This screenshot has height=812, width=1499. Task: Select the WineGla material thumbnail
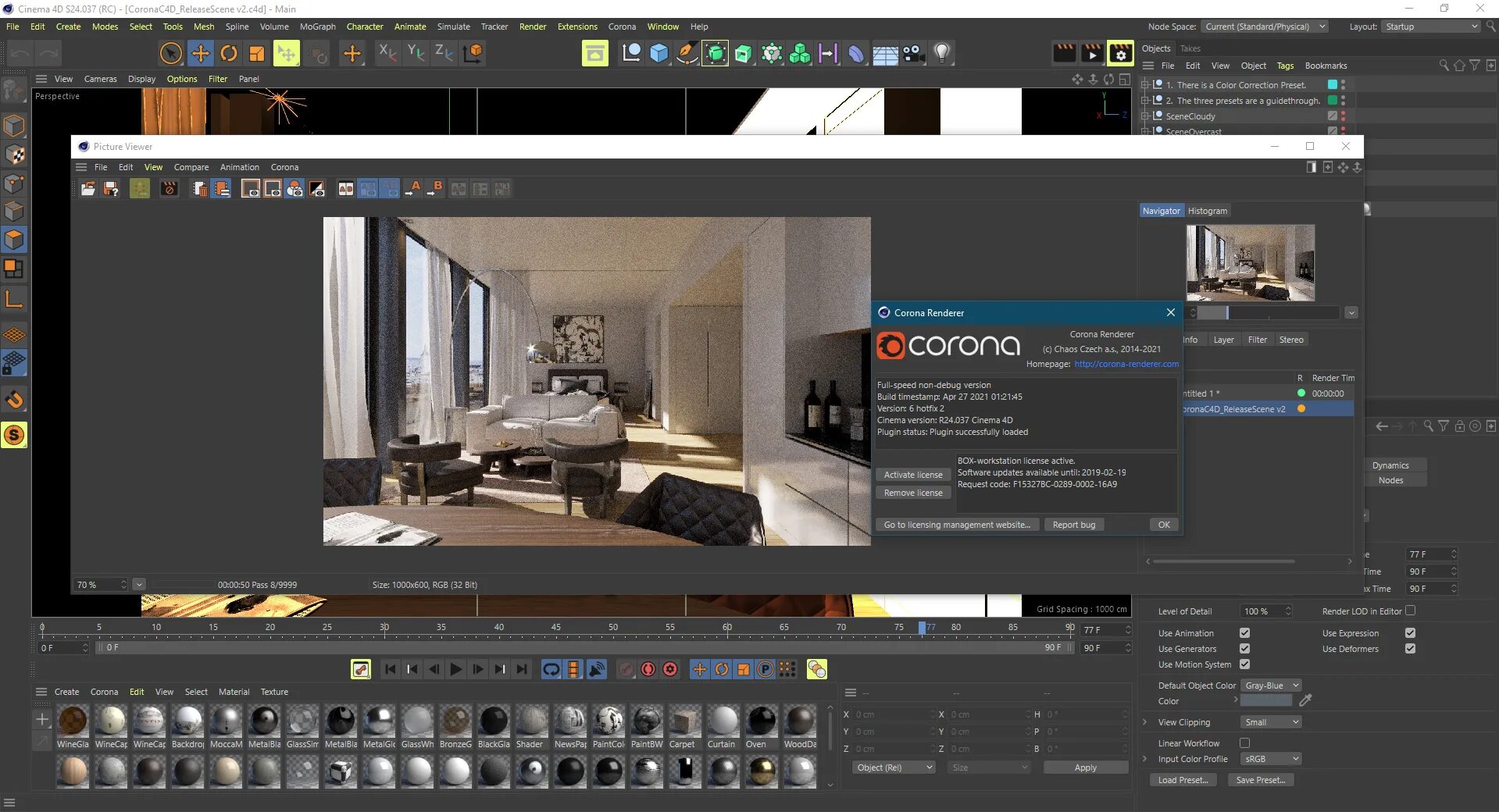pos(73,722)
